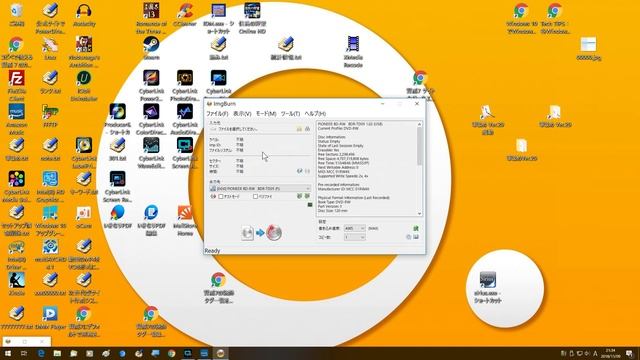
Task: Select the Producer shortcut disc icon
Action: click(117, 119)
